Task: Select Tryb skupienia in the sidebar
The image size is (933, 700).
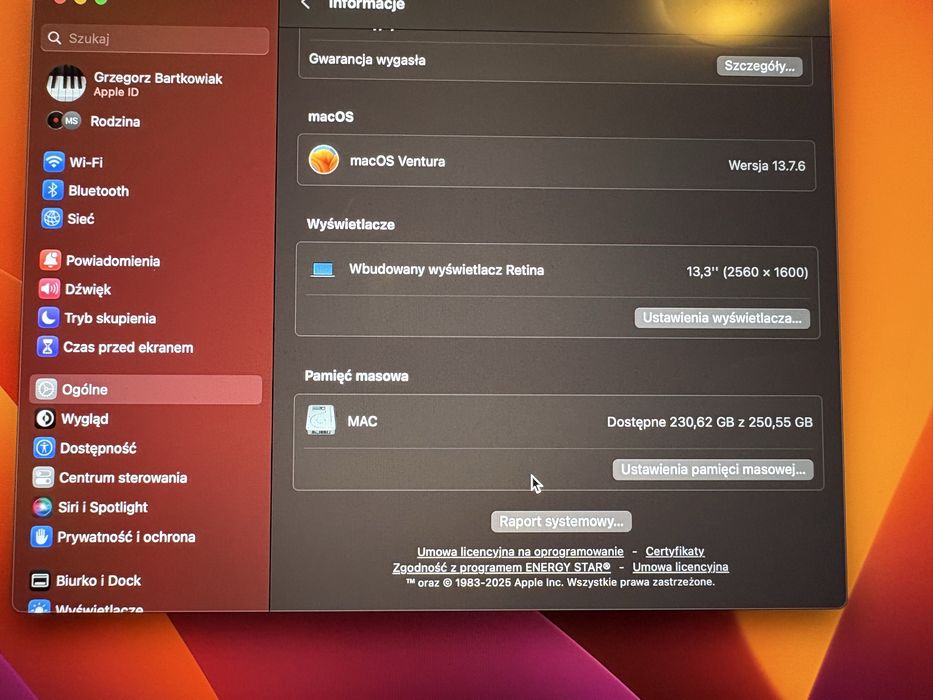Action: coord(97,318)
